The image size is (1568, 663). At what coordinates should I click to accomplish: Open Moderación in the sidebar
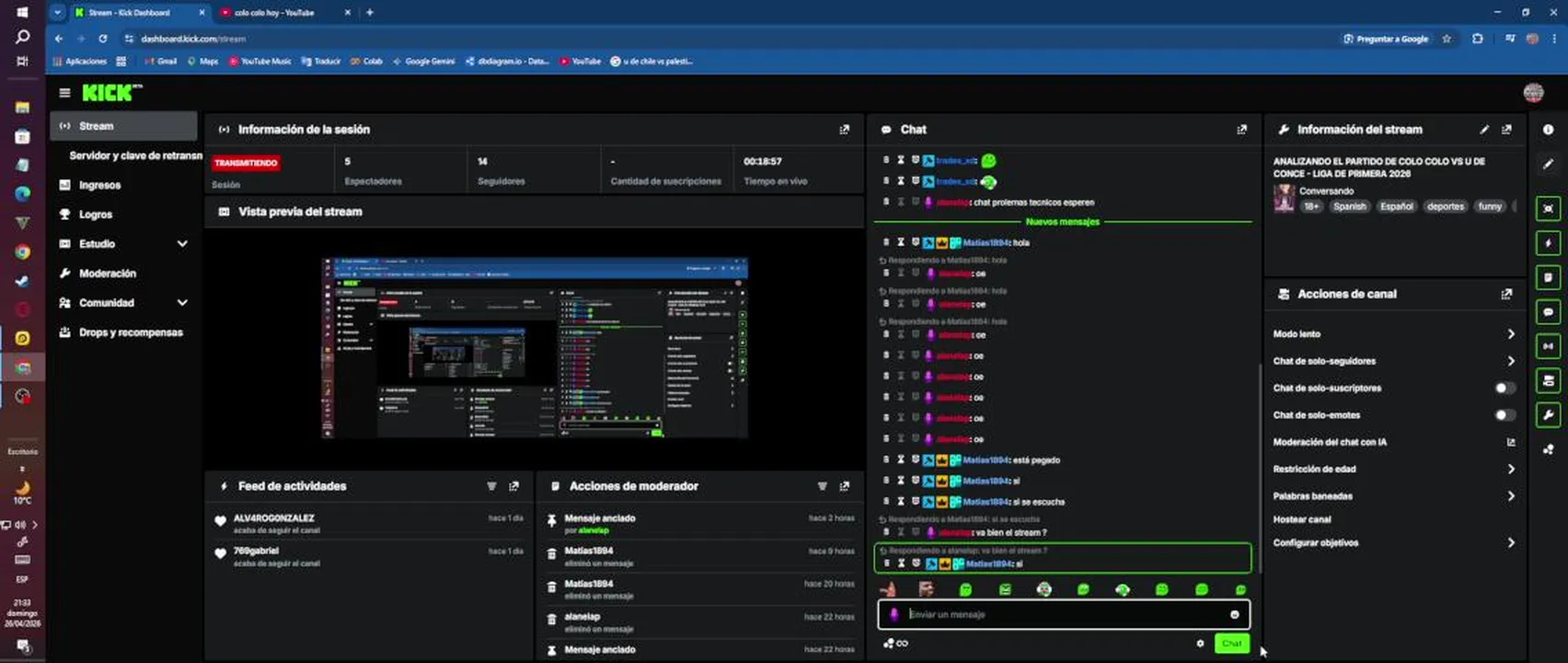(x=123, y=273)
